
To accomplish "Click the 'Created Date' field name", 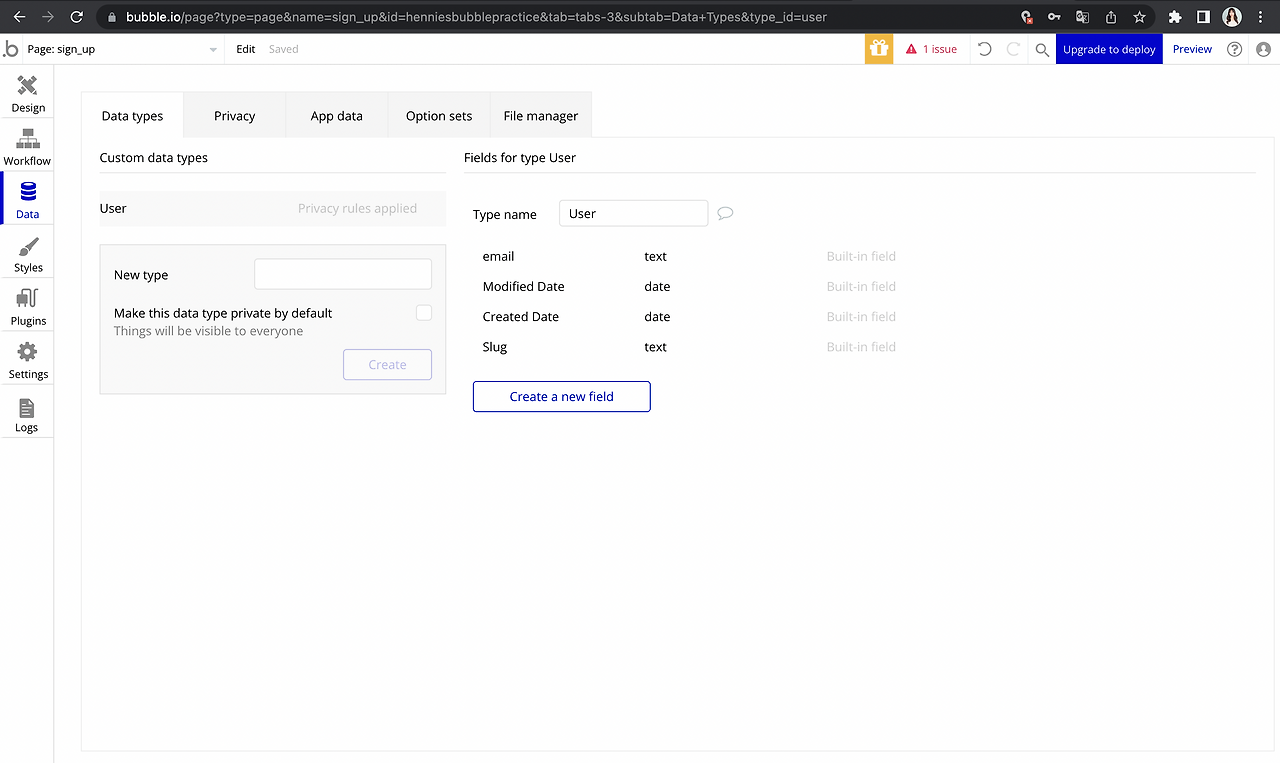I will tap(521, 316).
